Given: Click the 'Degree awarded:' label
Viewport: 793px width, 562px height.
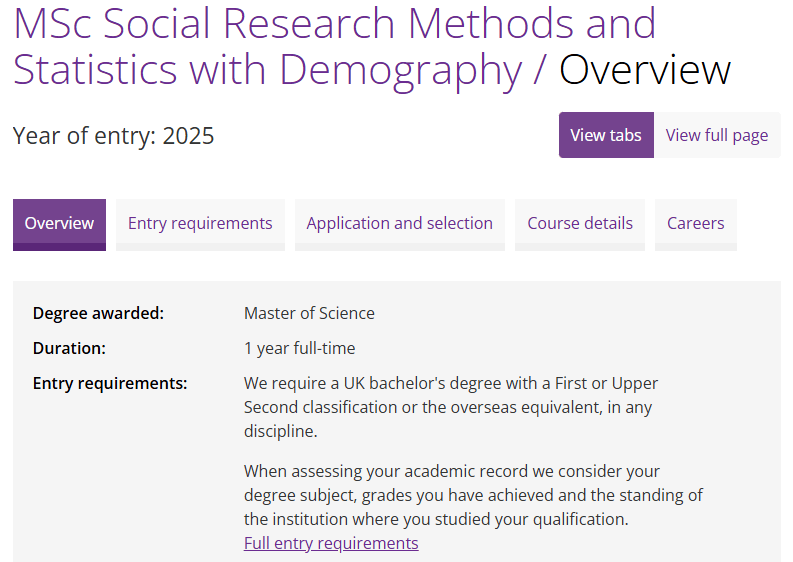Looking at the screenshot, I should click(x=98, y=313).
